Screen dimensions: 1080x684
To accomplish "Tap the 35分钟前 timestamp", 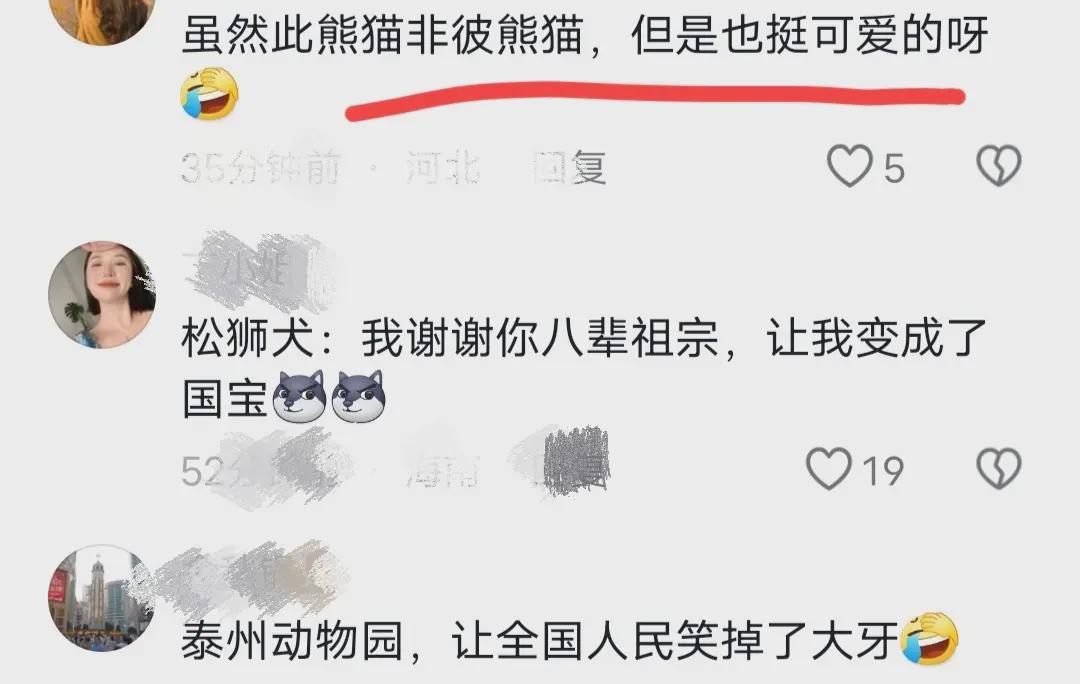I will click(x=260, y=167).
